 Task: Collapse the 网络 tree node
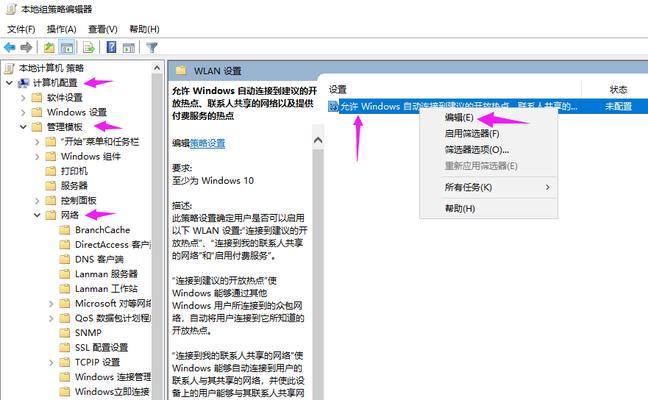tap(37, 215)
